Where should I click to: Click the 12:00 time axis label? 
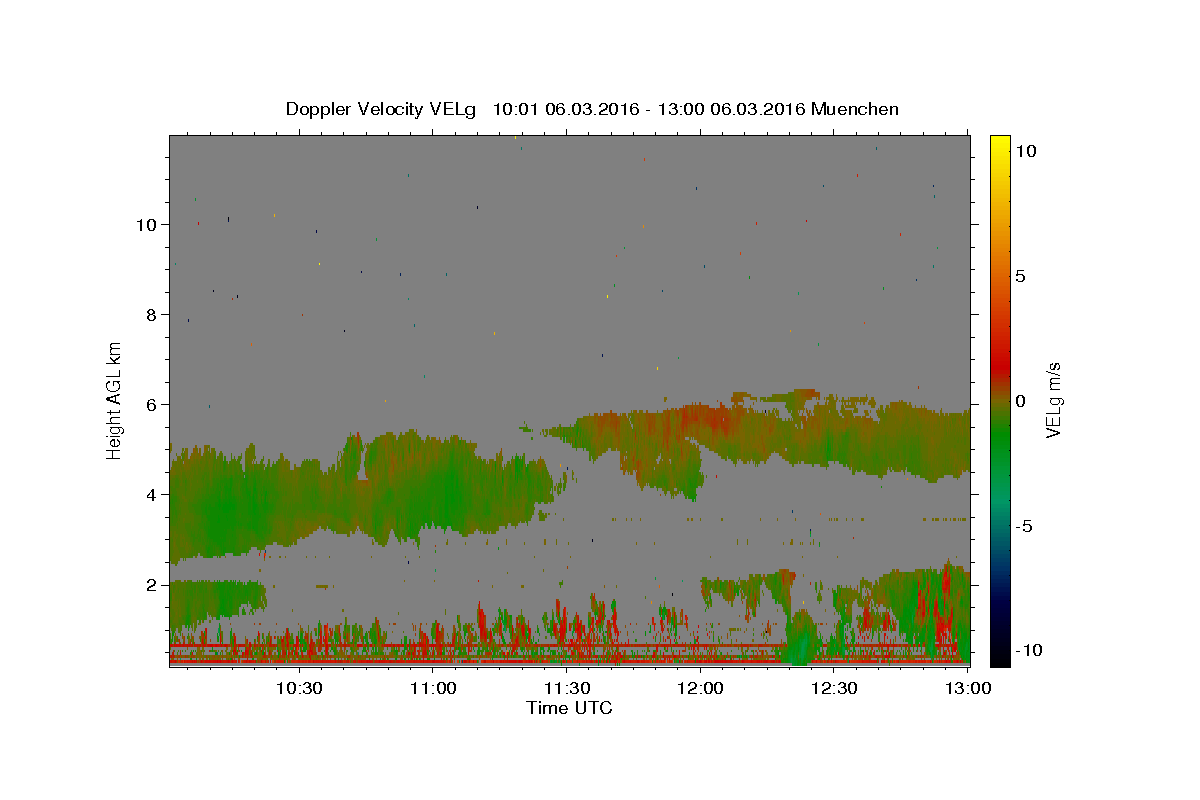click(x=700, y=688)
